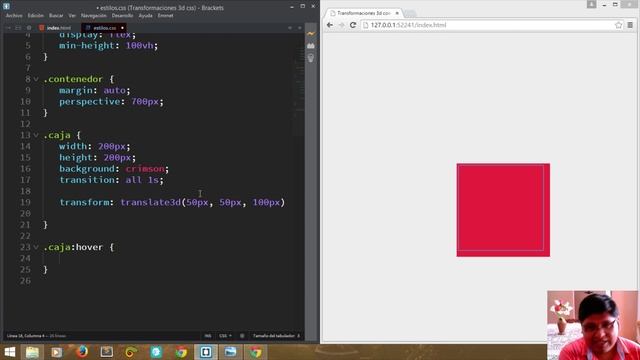The height and width of the screenshot is (360, 640).
Task: Open the Ayuda menu
Action: tap(145, 16)
